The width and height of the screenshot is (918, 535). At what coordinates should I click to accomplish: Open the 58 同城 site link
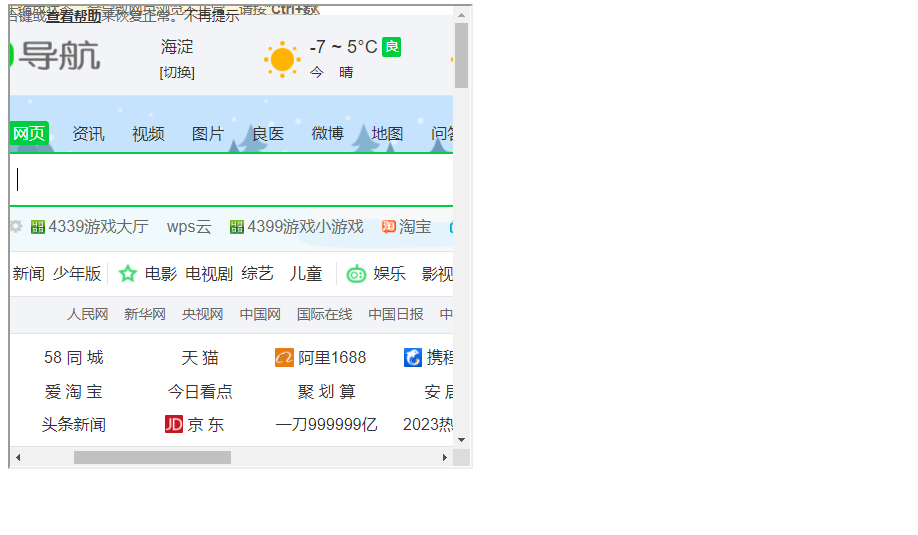74,358
